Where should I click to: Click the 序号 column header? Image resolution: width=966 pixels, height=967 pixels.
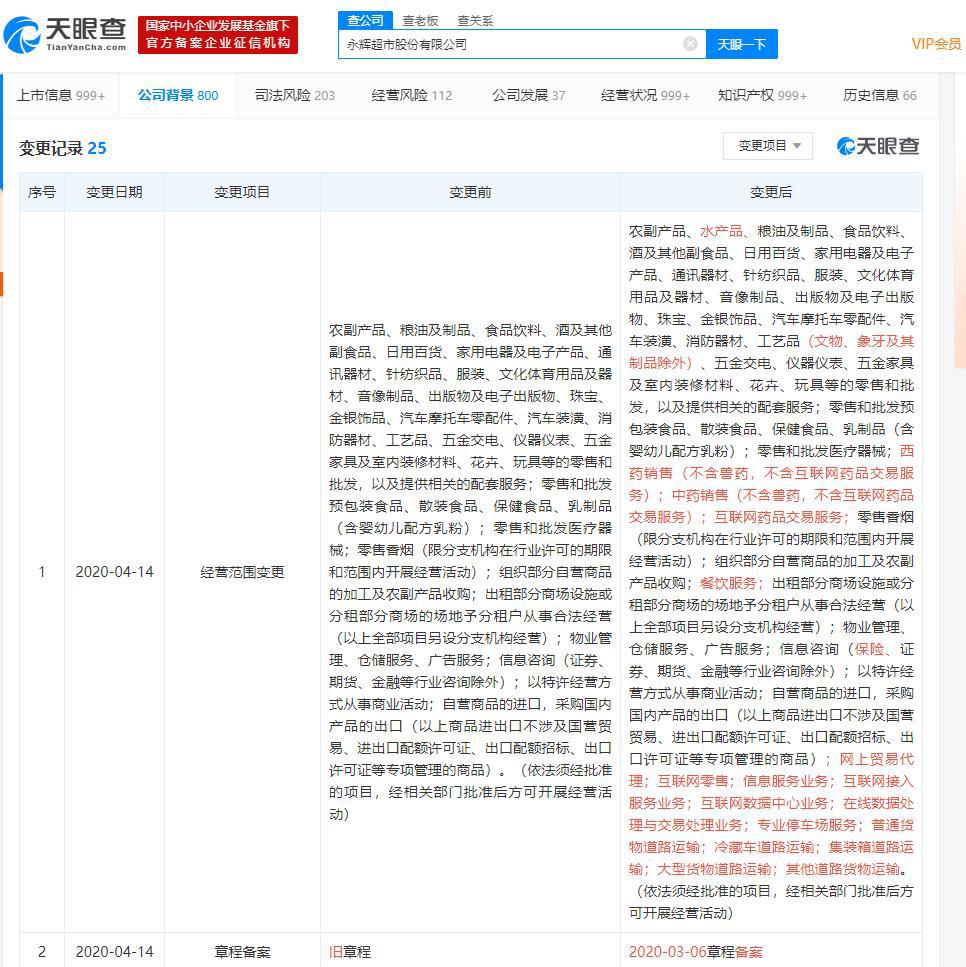coord(42,192)
